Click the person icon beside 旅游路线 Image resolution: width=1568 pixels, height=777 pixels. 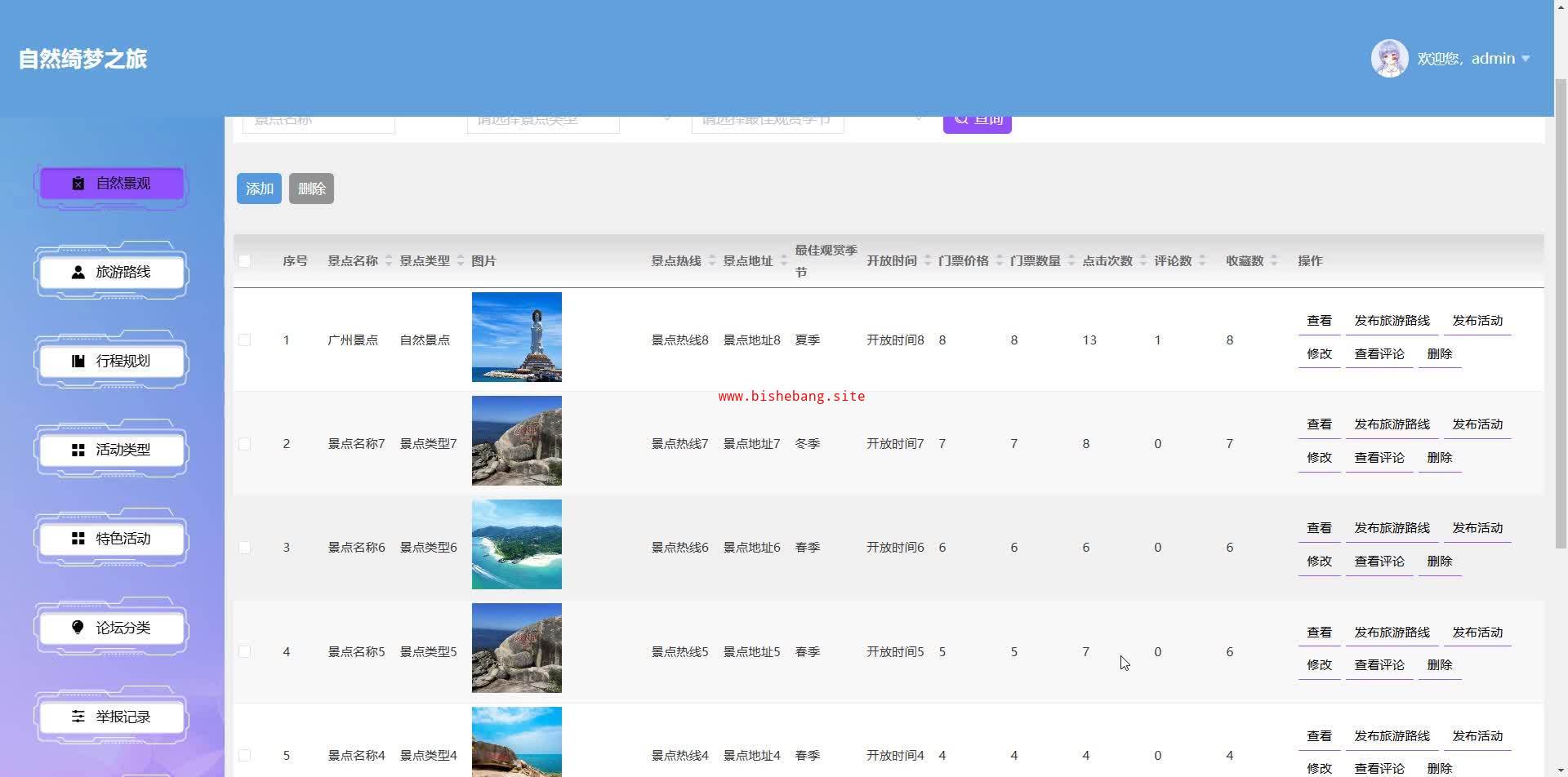pyautogui.click(x=78, y=273)
